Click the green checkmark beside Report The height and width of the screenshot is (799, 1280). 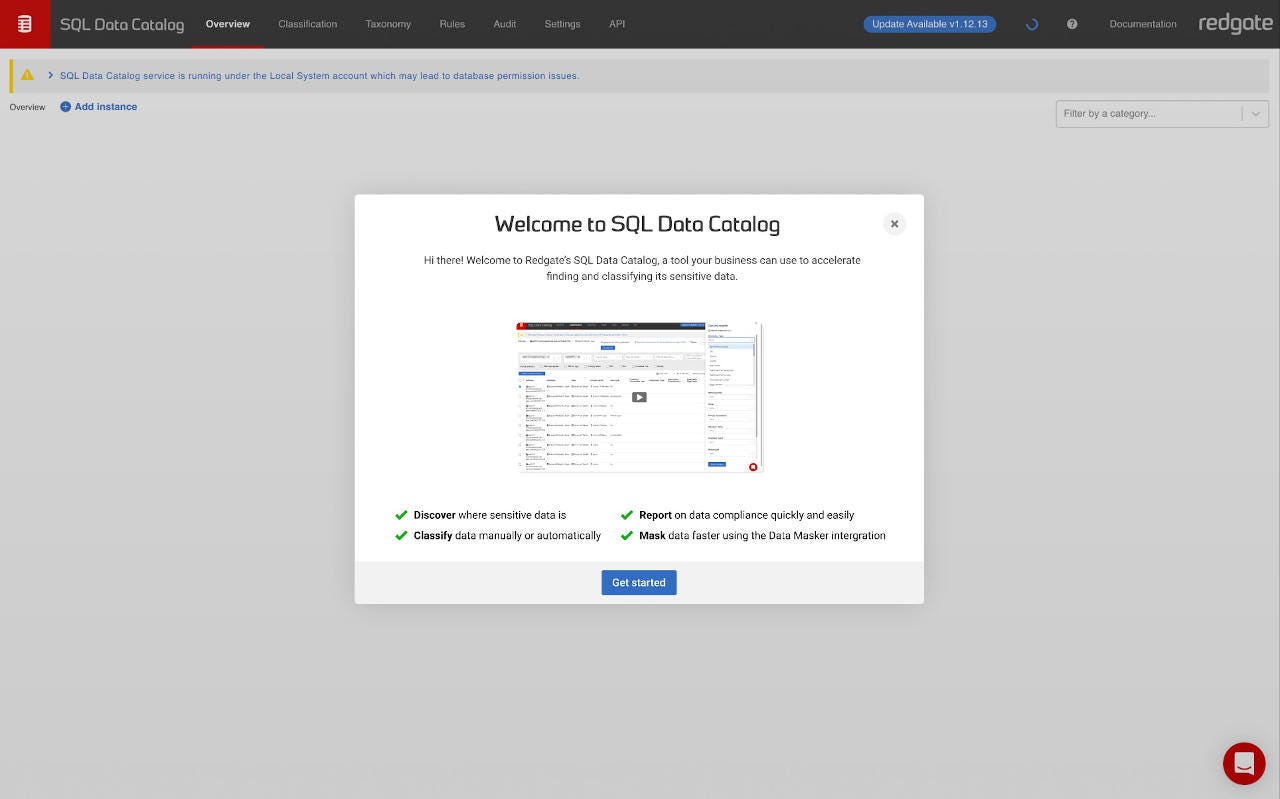tap(627, 515)
